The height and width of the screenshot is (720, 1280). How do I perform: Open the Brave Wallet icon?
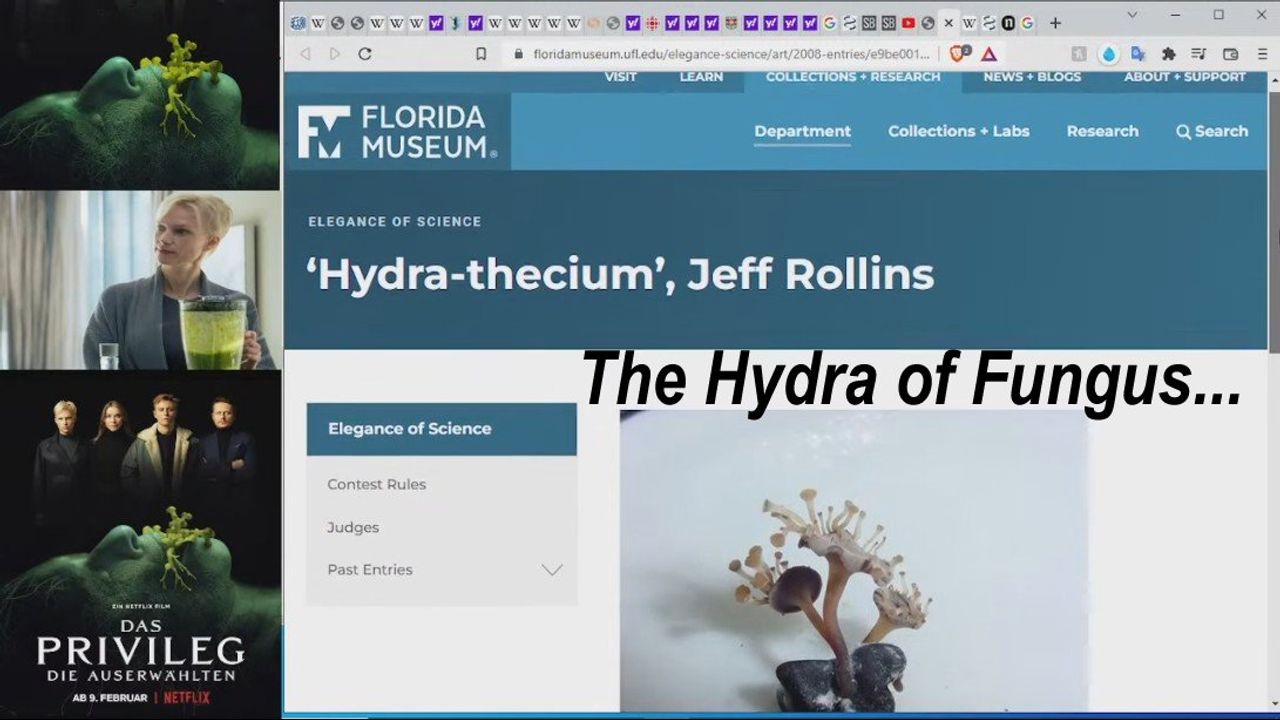(x=1231, y=54)
